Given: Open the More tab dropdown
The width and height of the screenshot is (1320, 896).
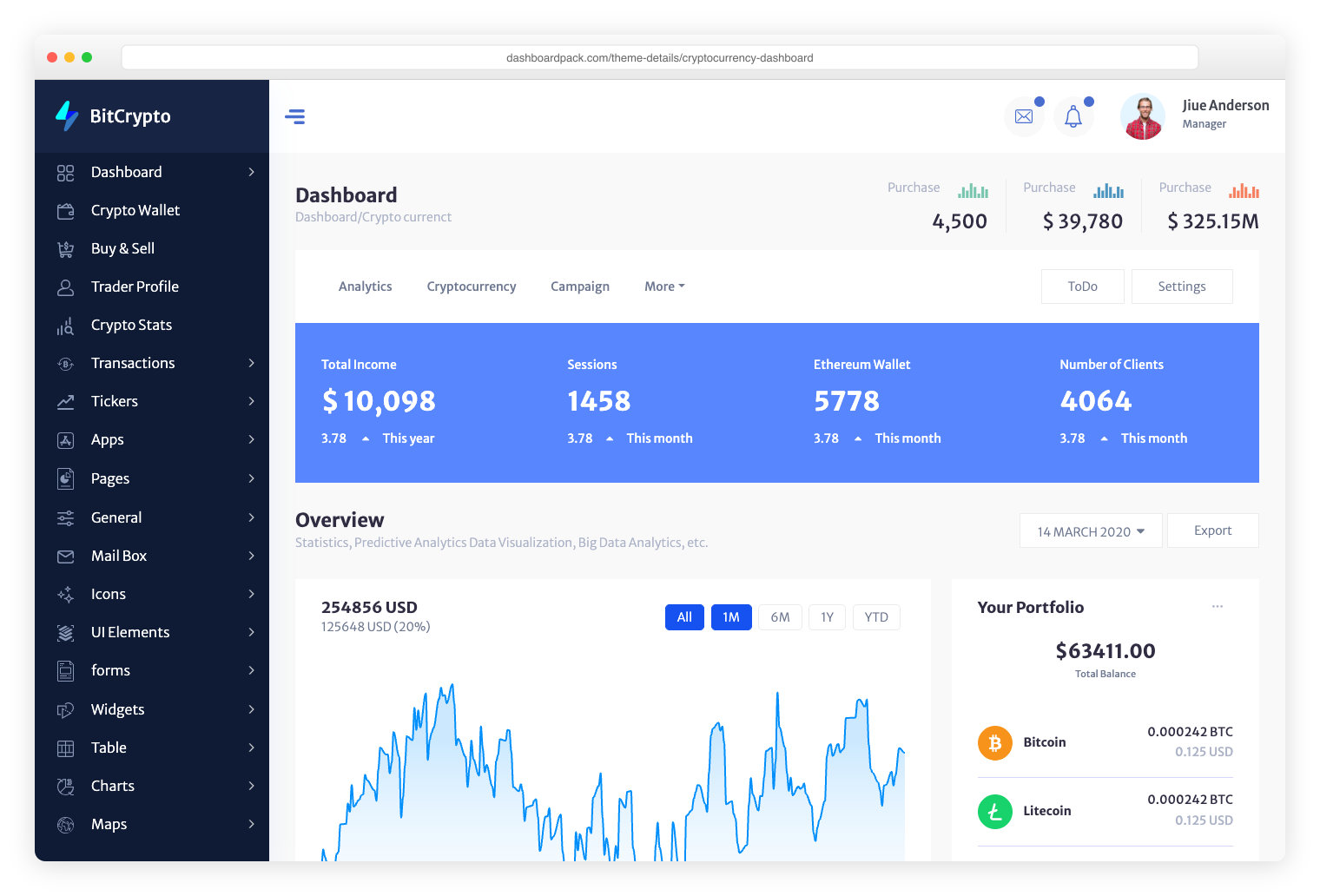Looking at the screenshot, I should coord(664,287).
